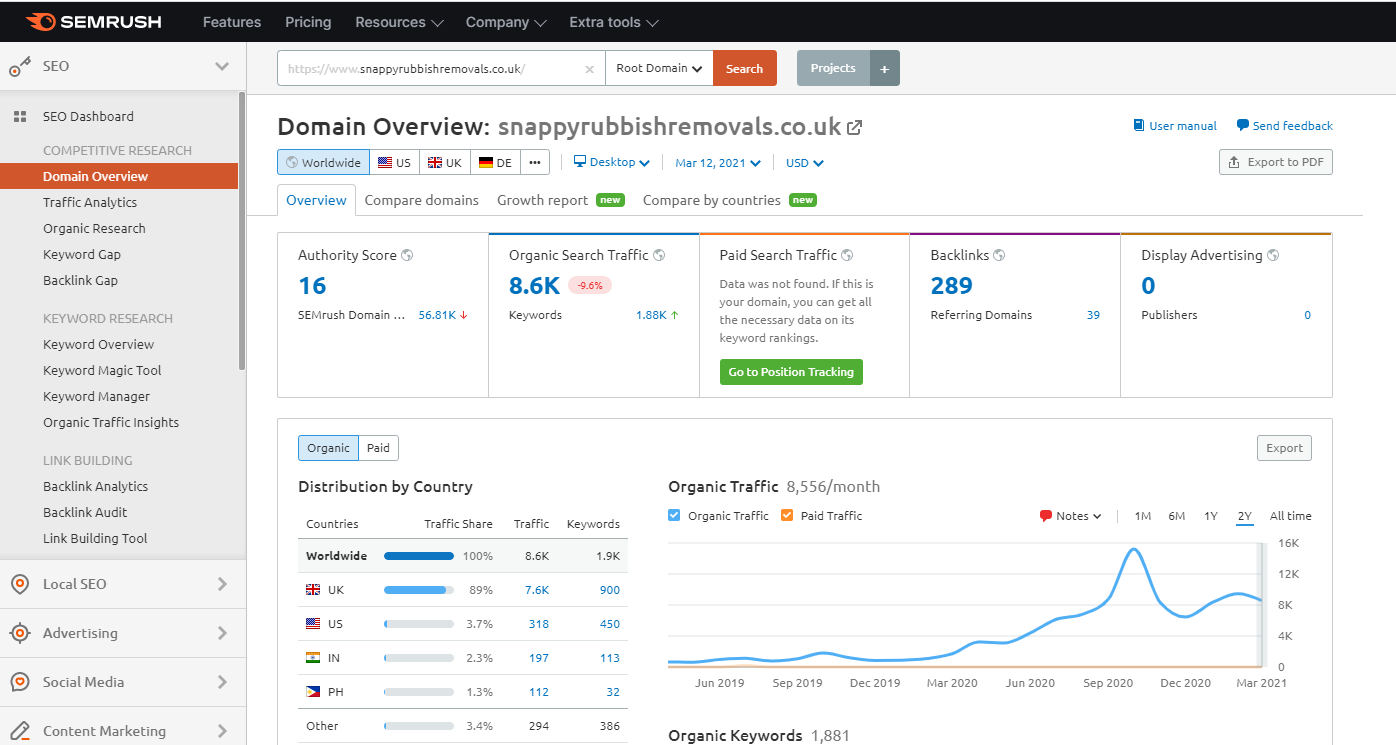Select the 1M time range
Viewport: 1396px width, 745px height.
[x=1143, y=516]
